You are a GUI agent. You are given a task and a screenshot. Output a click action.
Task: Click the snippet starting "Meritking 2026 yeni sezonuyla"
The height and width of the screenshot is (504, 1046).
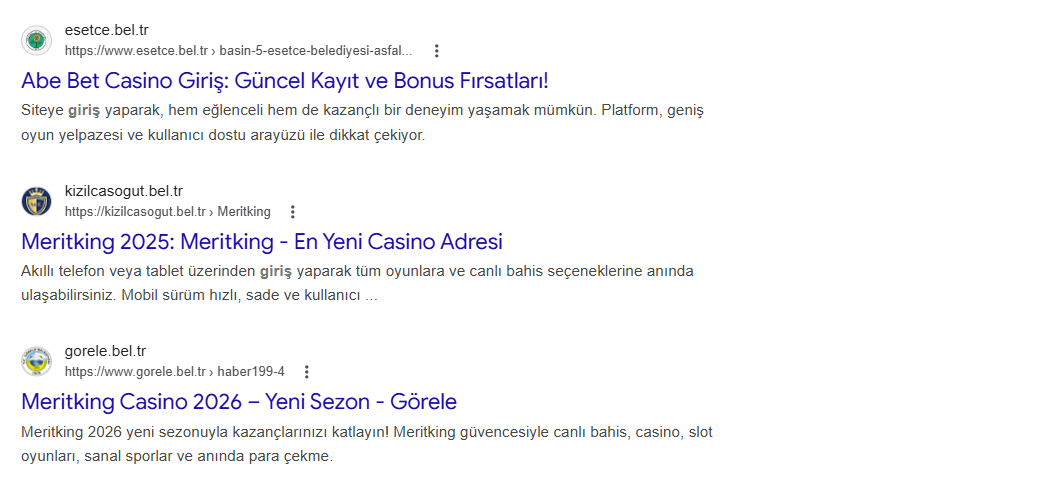[x=367, y=443]
